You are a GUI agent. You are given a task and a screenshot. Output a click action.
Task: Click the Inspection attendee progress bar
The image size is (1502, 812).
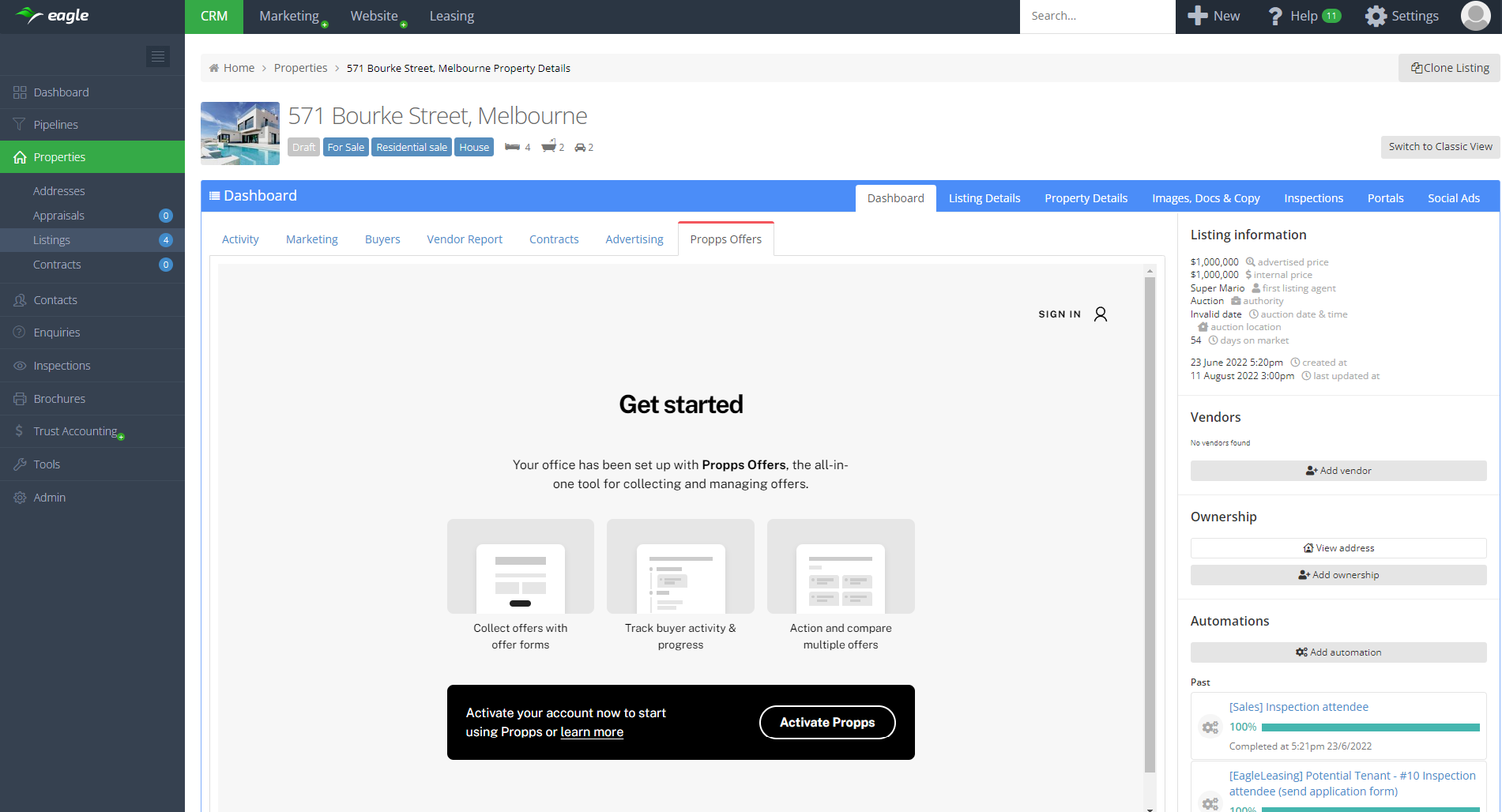1370,727
